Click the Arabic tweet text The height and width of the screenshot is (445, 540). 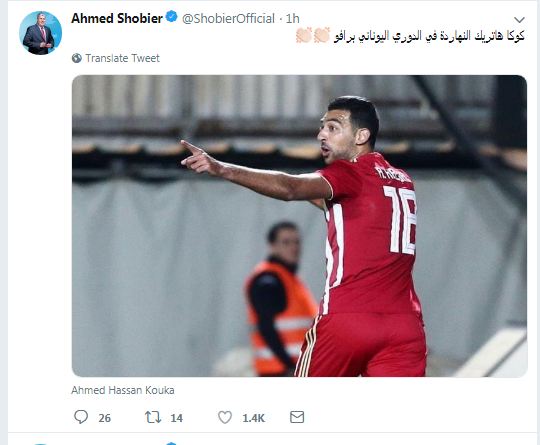(x=429, y=36)
